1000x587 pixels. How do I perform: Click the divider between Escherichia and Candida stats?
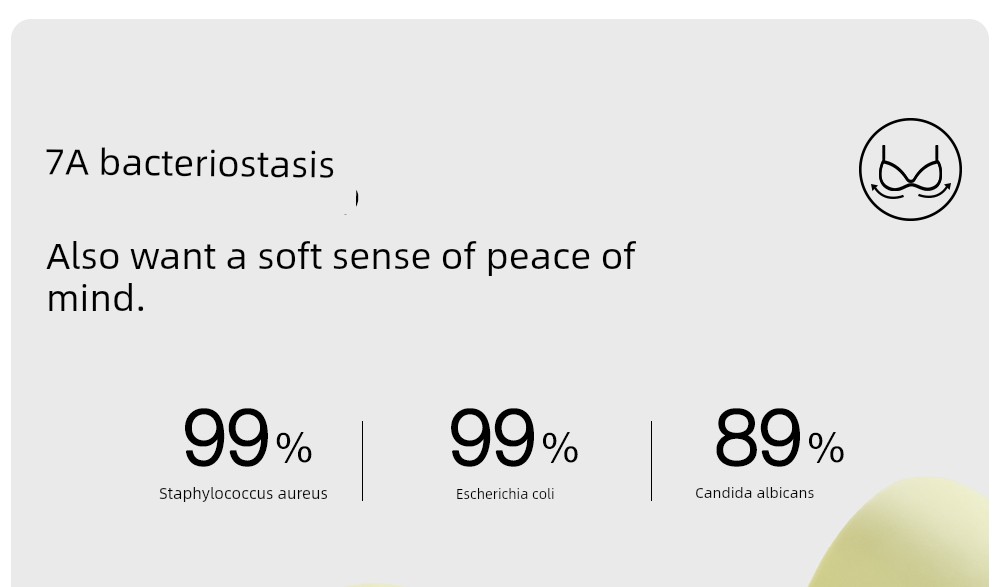pos(651,461)
